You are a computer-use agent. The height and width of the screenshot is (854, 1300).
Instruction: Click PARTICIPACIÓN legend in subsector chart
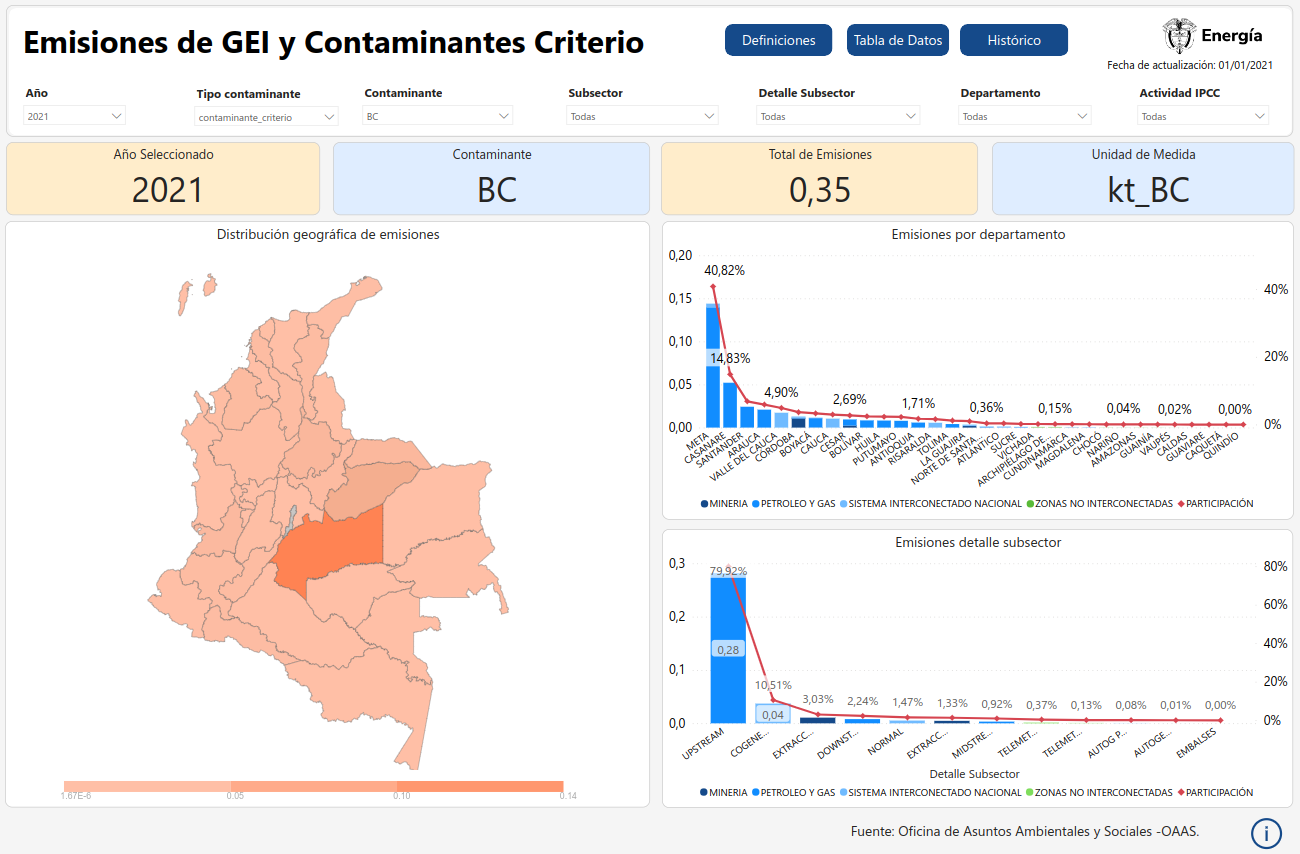pos(1215,792)
